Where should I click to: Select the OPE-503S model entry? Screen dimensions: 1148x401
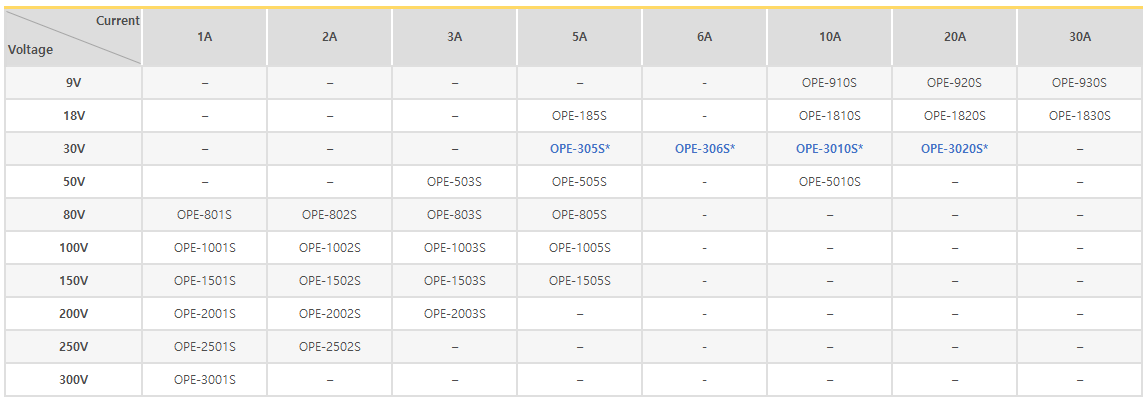tap(455, 182)
